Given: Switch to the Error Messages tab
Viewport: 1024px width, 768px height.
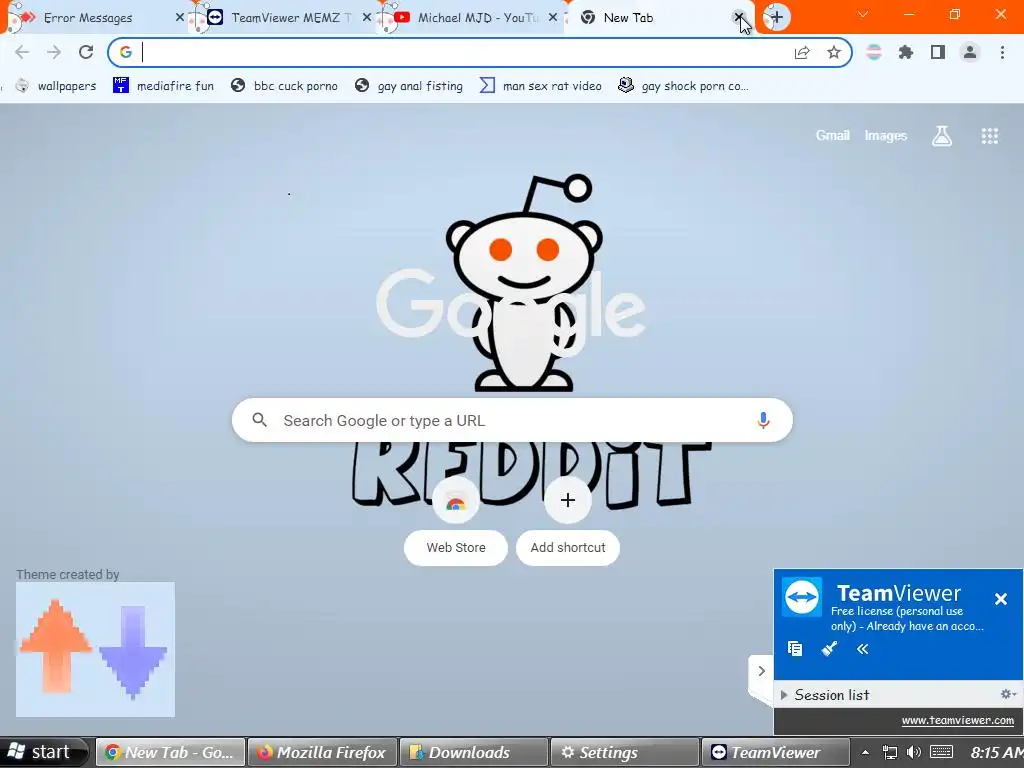Looking at the screenshot, I should click(x=88, y=18).
